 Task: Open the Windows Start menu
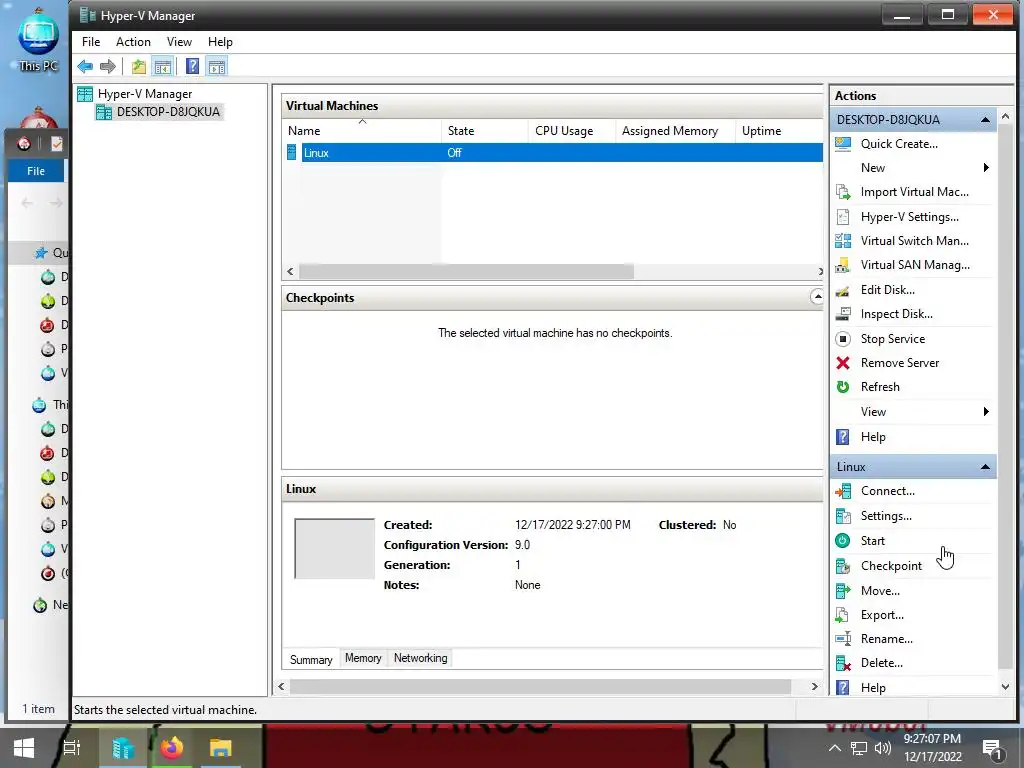pos(24,748)
